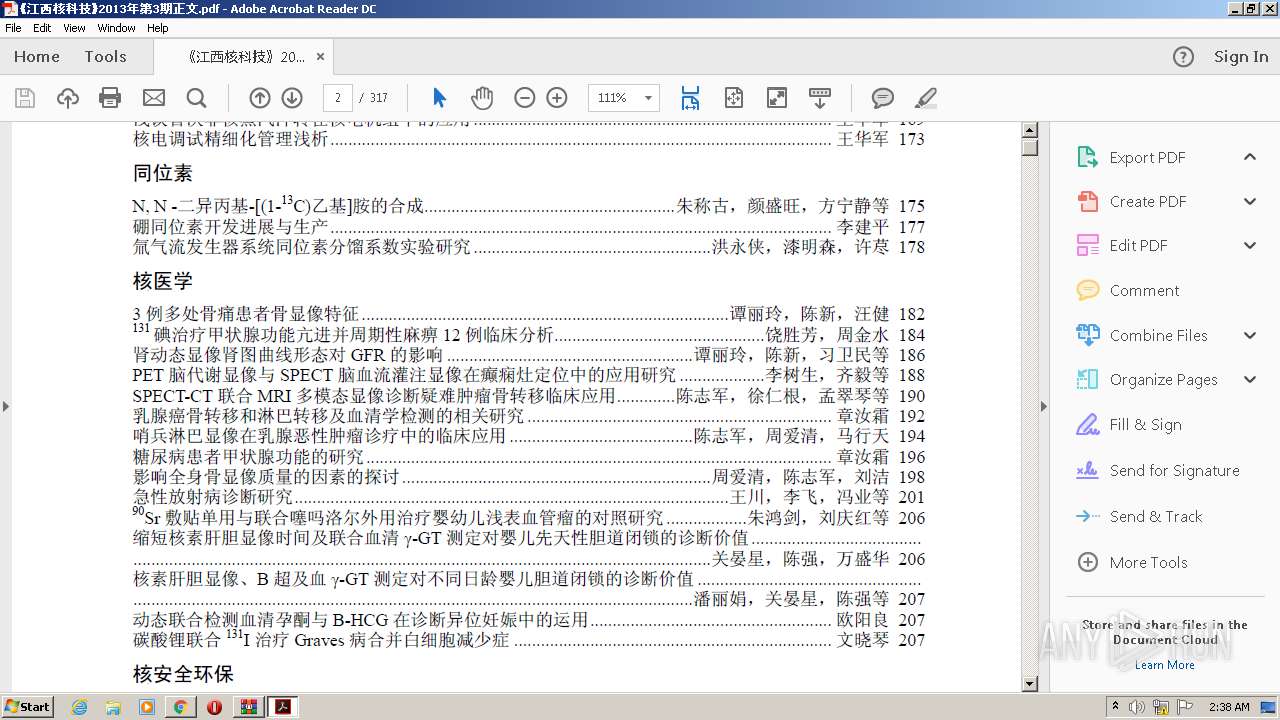Open Fill & Sign tool
The height and width of the screenshot is (720, 1280).
[x=1145, y=424]
